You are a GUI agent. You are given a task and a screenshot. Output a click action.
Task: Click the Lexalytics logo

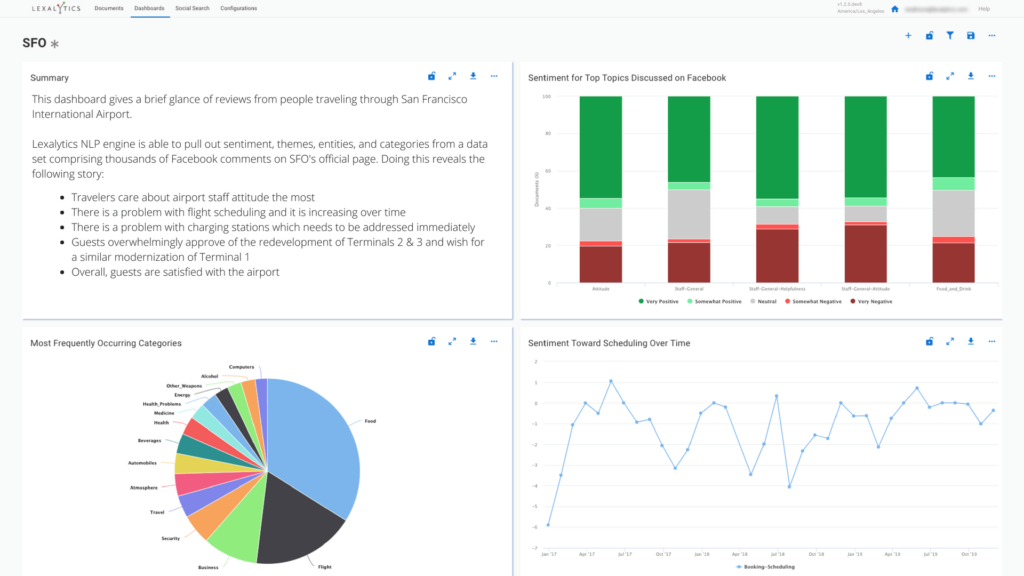pyautogui.click(x=56, y=8)
